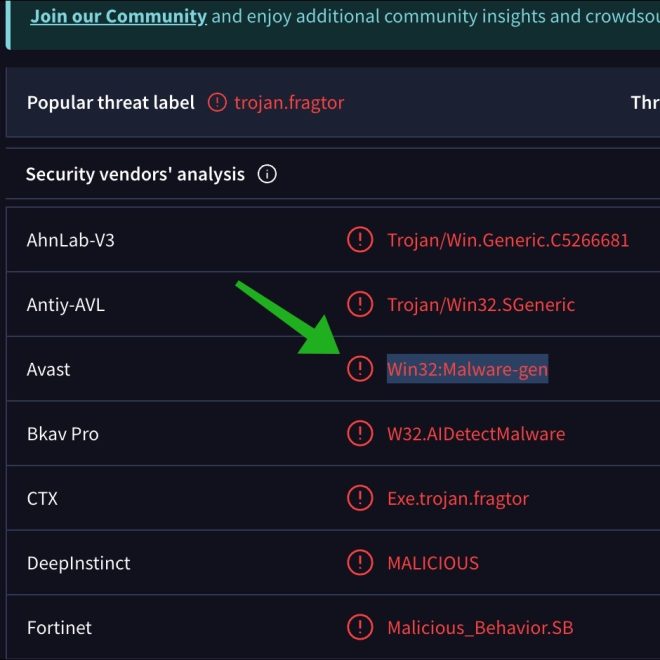Click the warning icon in AhnLab-V3 row
The height and width of the screenshot is (660, 660).
[359, 240]
